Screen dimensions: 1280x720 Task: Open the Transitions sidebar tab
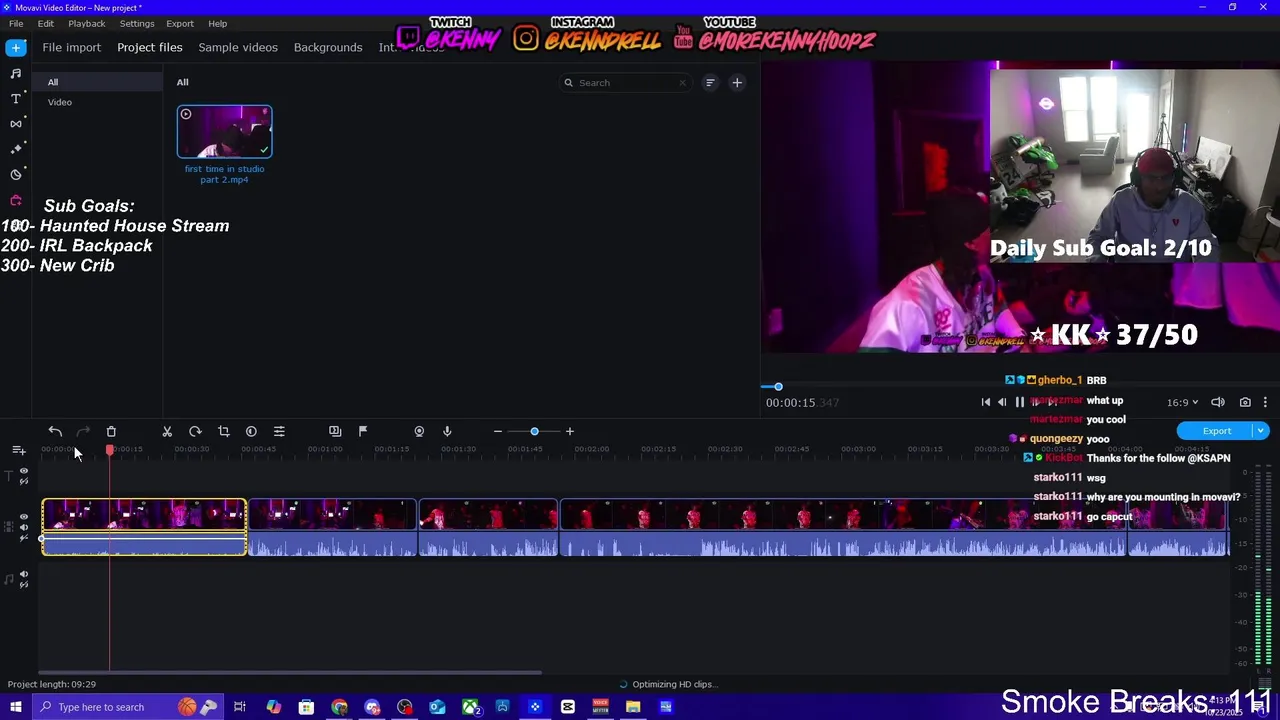(16, 123)
